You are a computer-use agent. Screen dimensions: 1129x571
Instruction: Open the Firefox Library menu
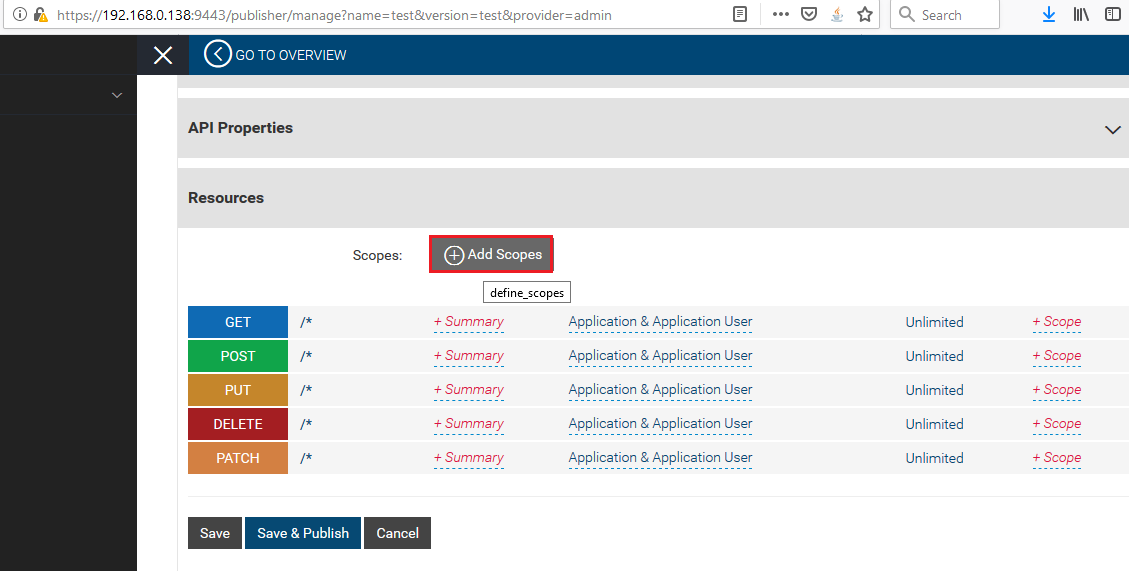pos(1081,15)
